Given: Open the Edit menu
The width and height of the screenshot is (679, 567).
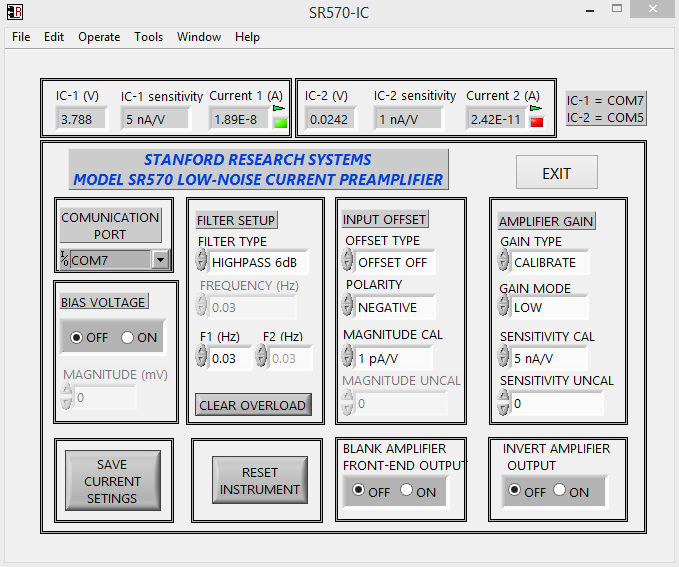Looking at the screenshot, I should coord(54,37).
